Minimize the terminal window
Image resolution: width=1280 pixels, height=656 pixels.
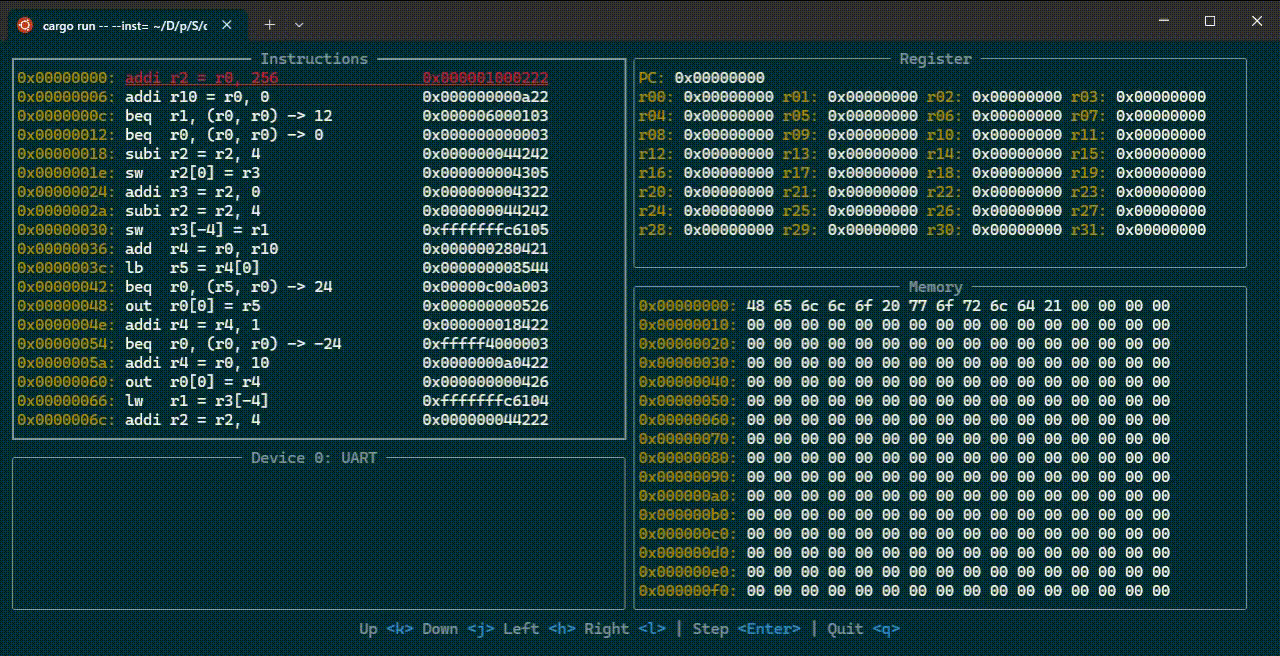tap(1164, 21)
